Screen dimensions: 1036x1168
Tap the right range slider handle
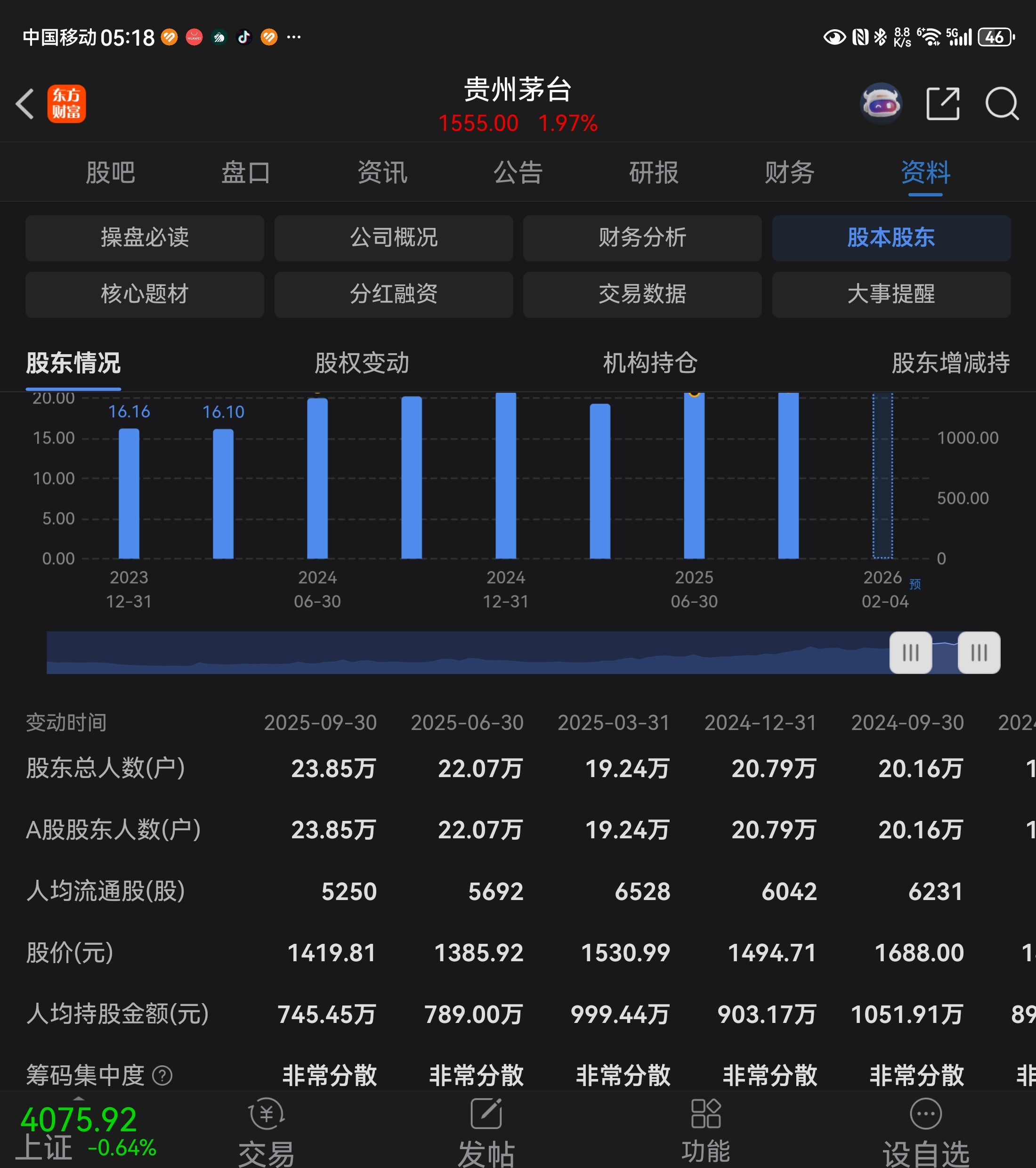[979, 653]
